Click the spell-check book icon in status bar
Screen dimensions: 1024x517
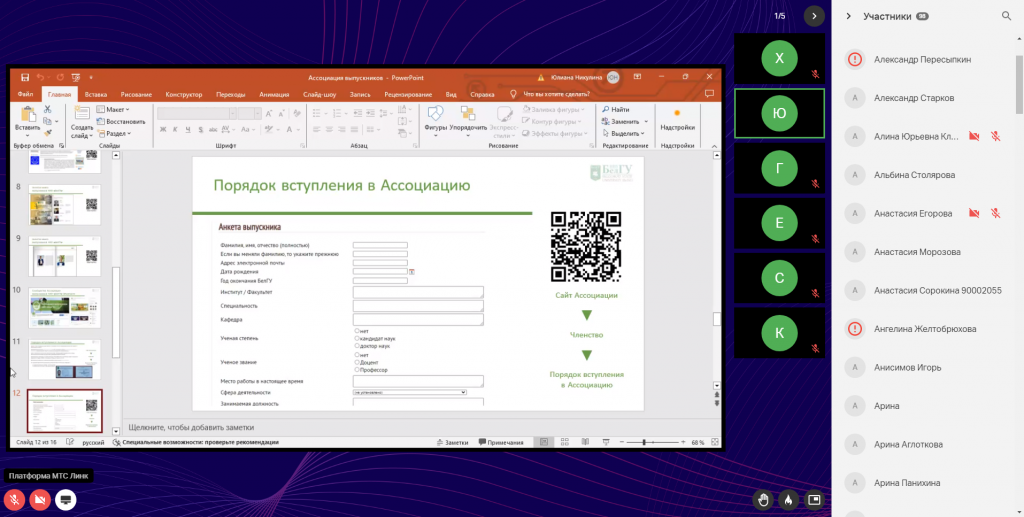[x=71, y=443]
